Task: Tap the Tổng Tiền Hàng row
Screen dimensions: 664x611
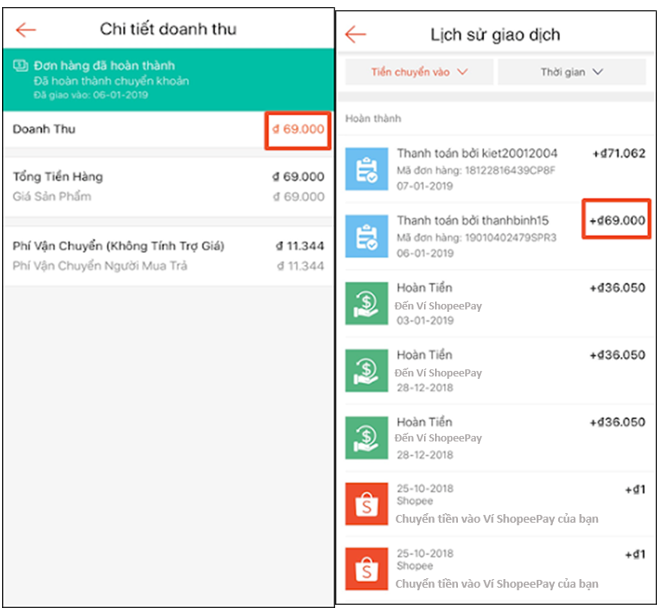Action: [x=166, y=186]
